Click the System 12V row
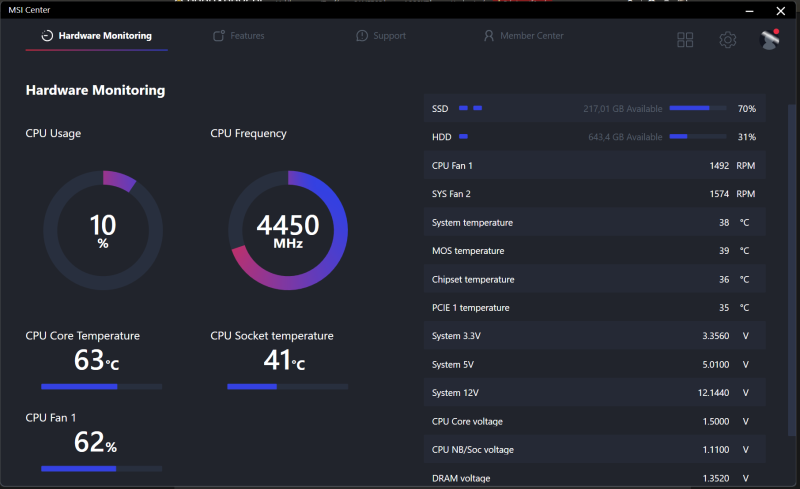The image size is (800, 489). click(594, 393)
